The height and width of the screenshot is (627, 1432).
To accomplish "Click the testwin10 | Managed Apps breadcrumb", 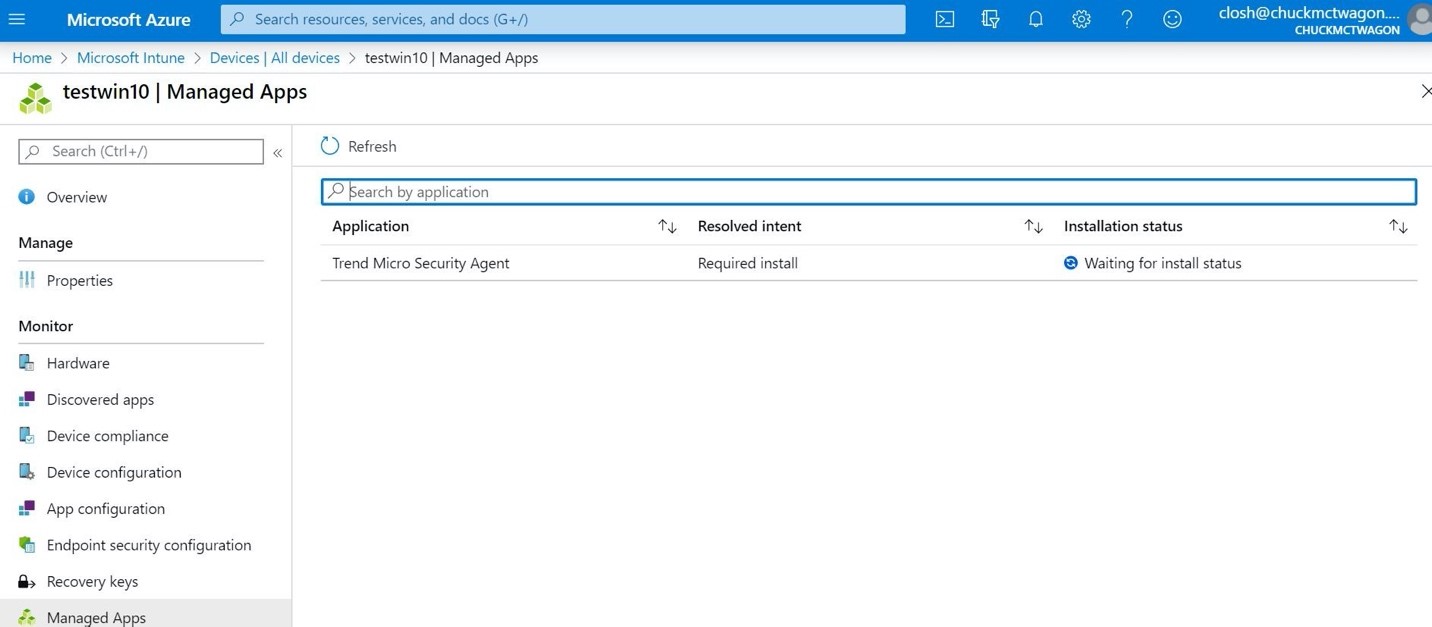I will 451,58.
